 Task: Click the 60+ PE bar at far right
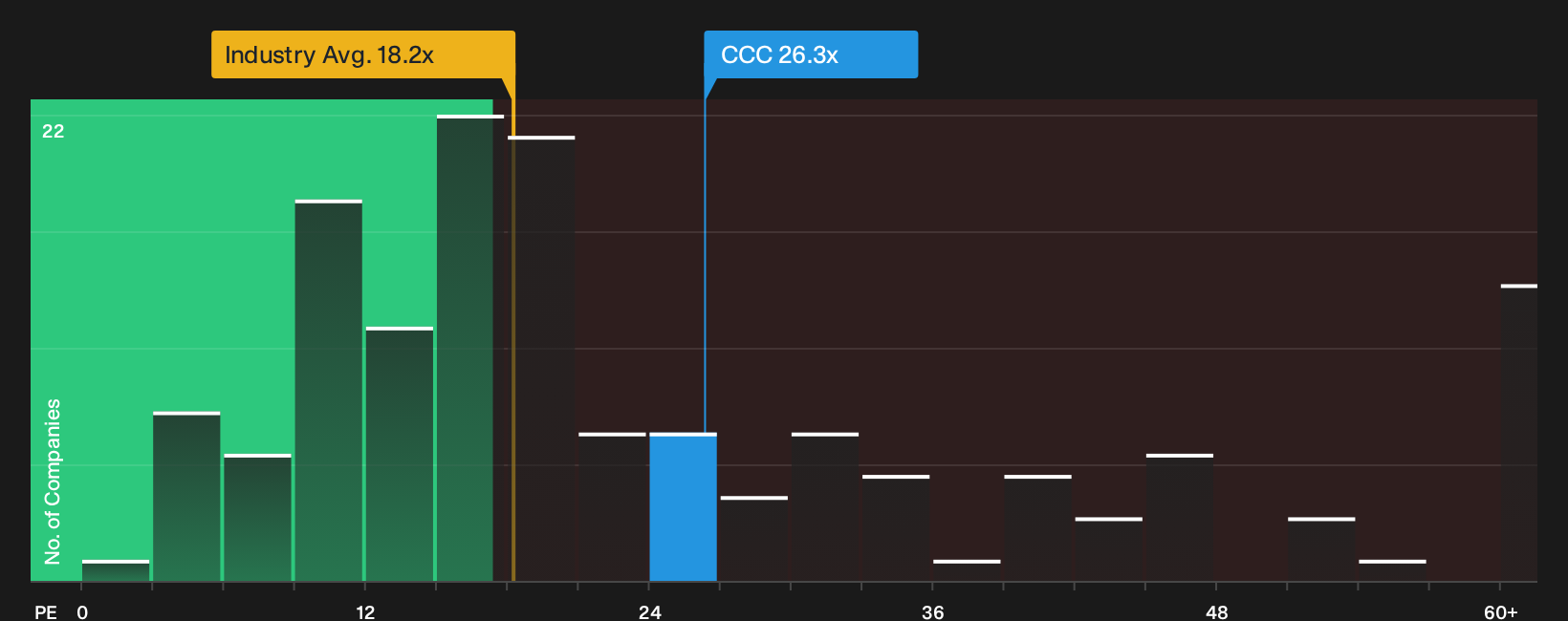(1518, 433)
